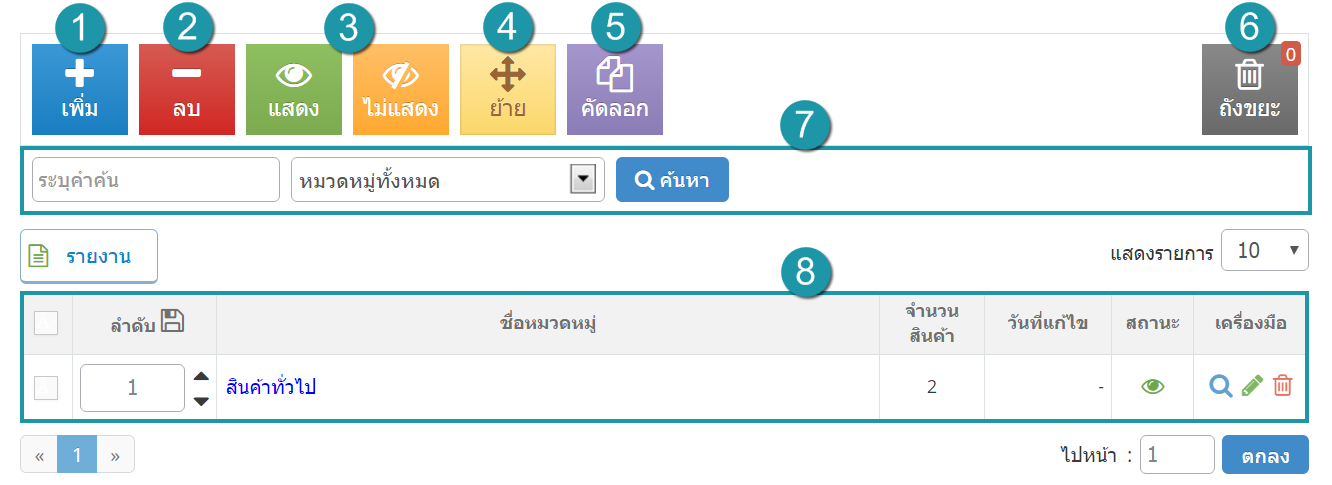Viewport: 1332px width, 485px height.
Task: Click the red ลบ (delete) minus button
Action: point(187,89)
